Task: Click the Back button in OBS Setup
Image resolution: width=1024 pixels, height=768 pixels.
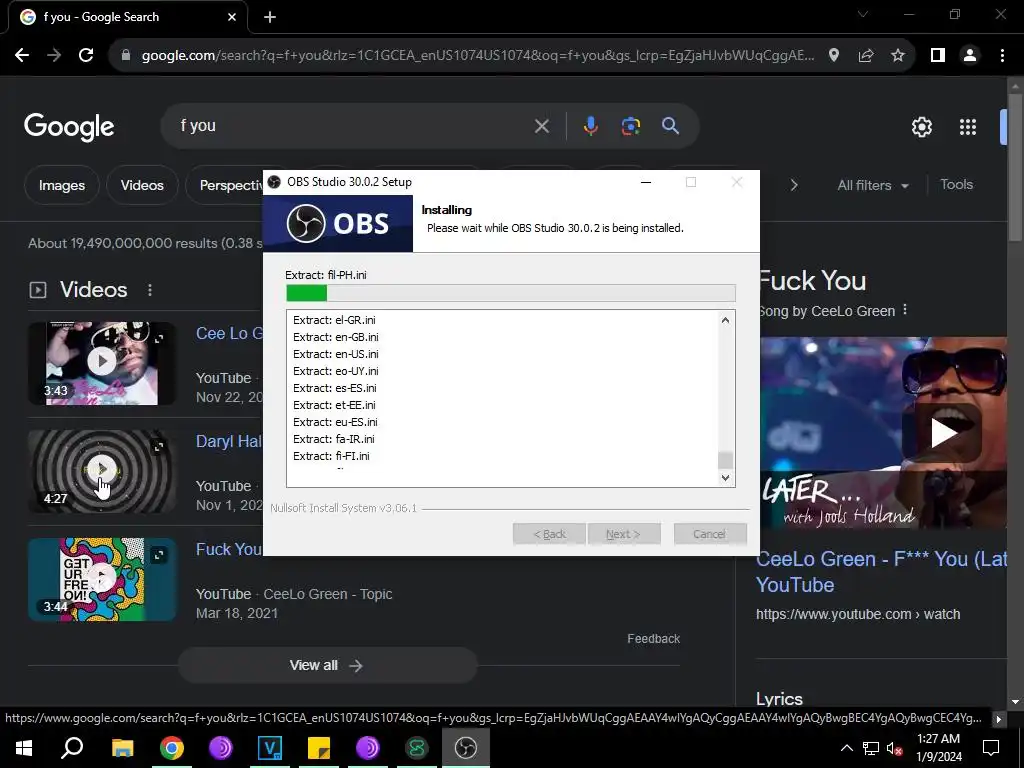Action: (549, 534)
